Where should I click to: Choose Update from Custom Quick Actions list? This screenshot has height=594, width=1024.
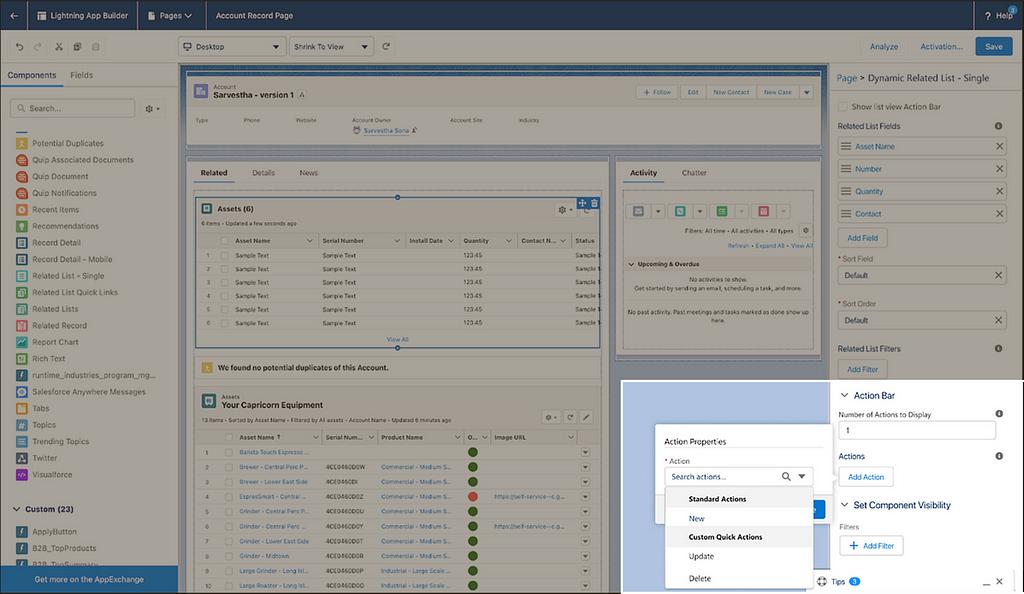tap(701, 556)
